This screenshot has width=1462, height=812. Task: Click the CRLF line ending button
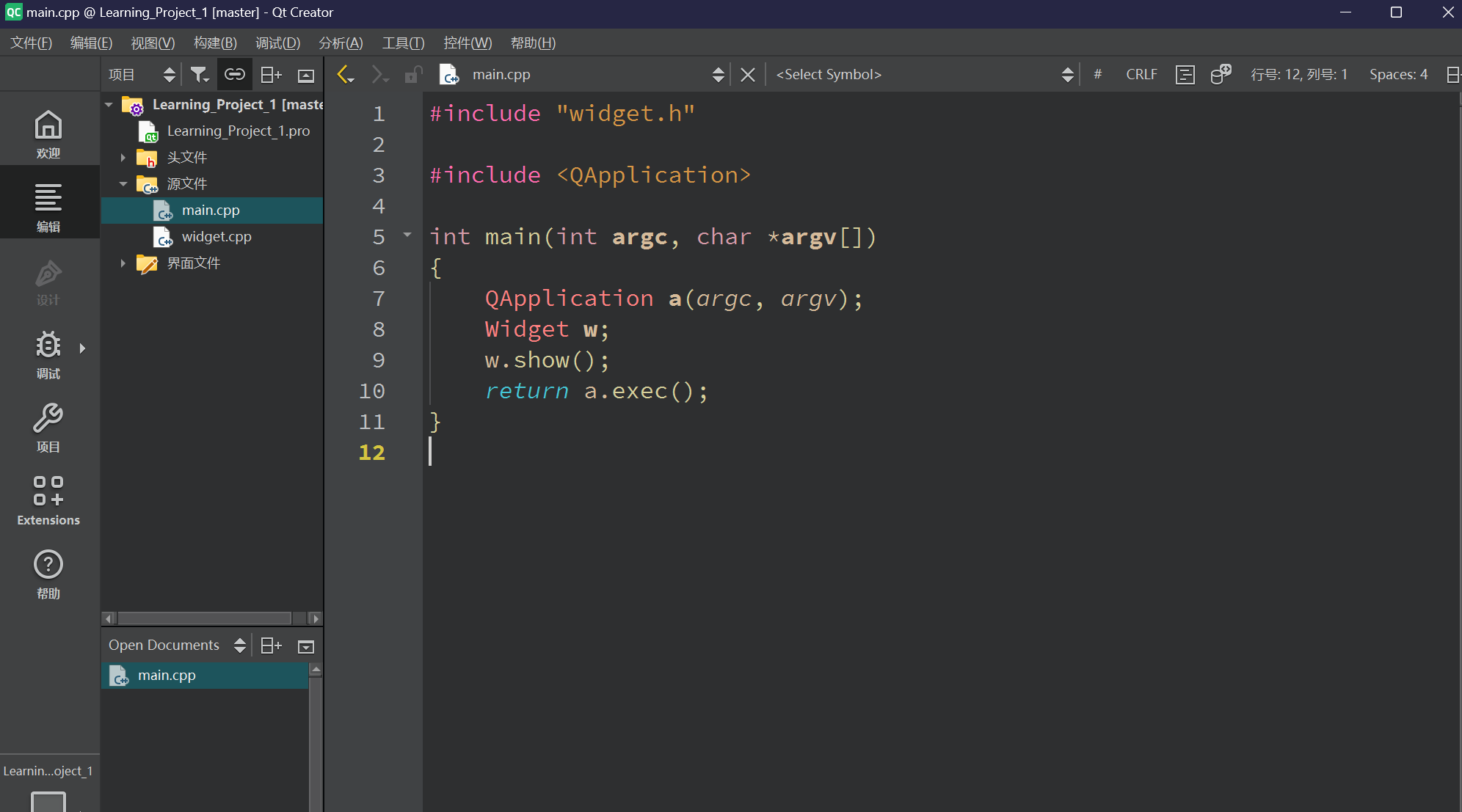[x=1141, y=74]
